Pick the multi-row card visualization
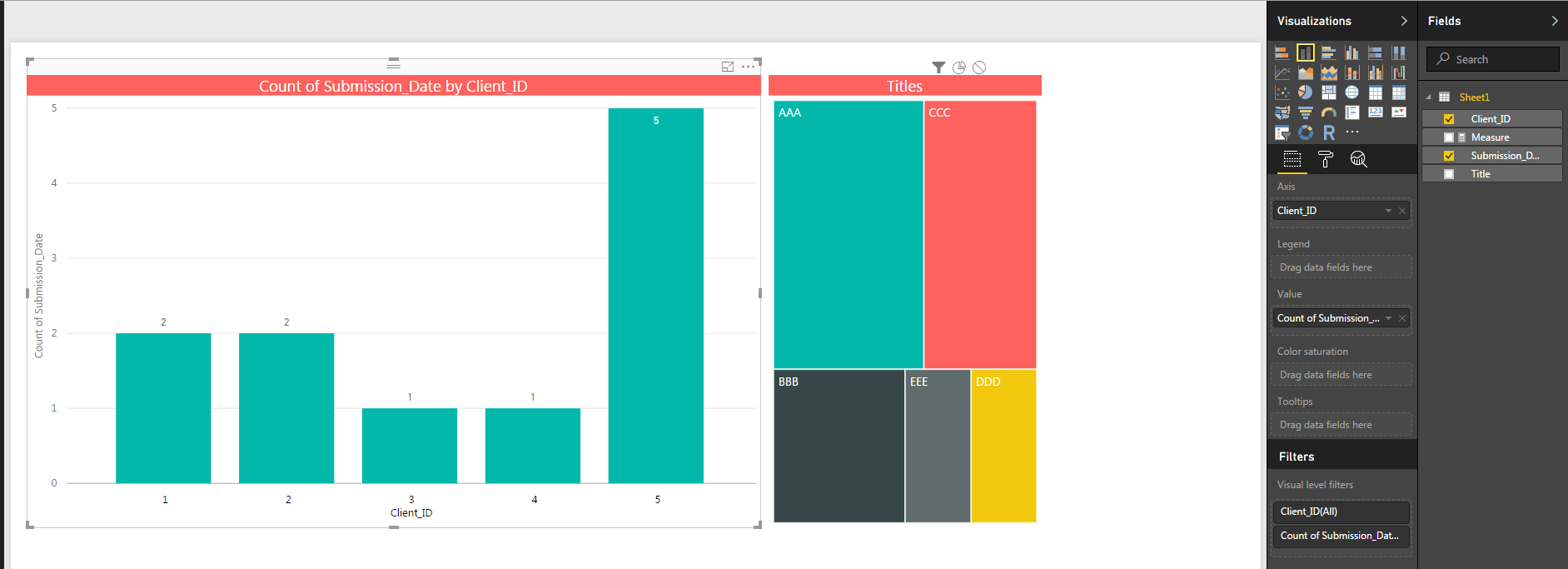The height and width of the screenshot is (569, 1568). tap(1352, 112)
